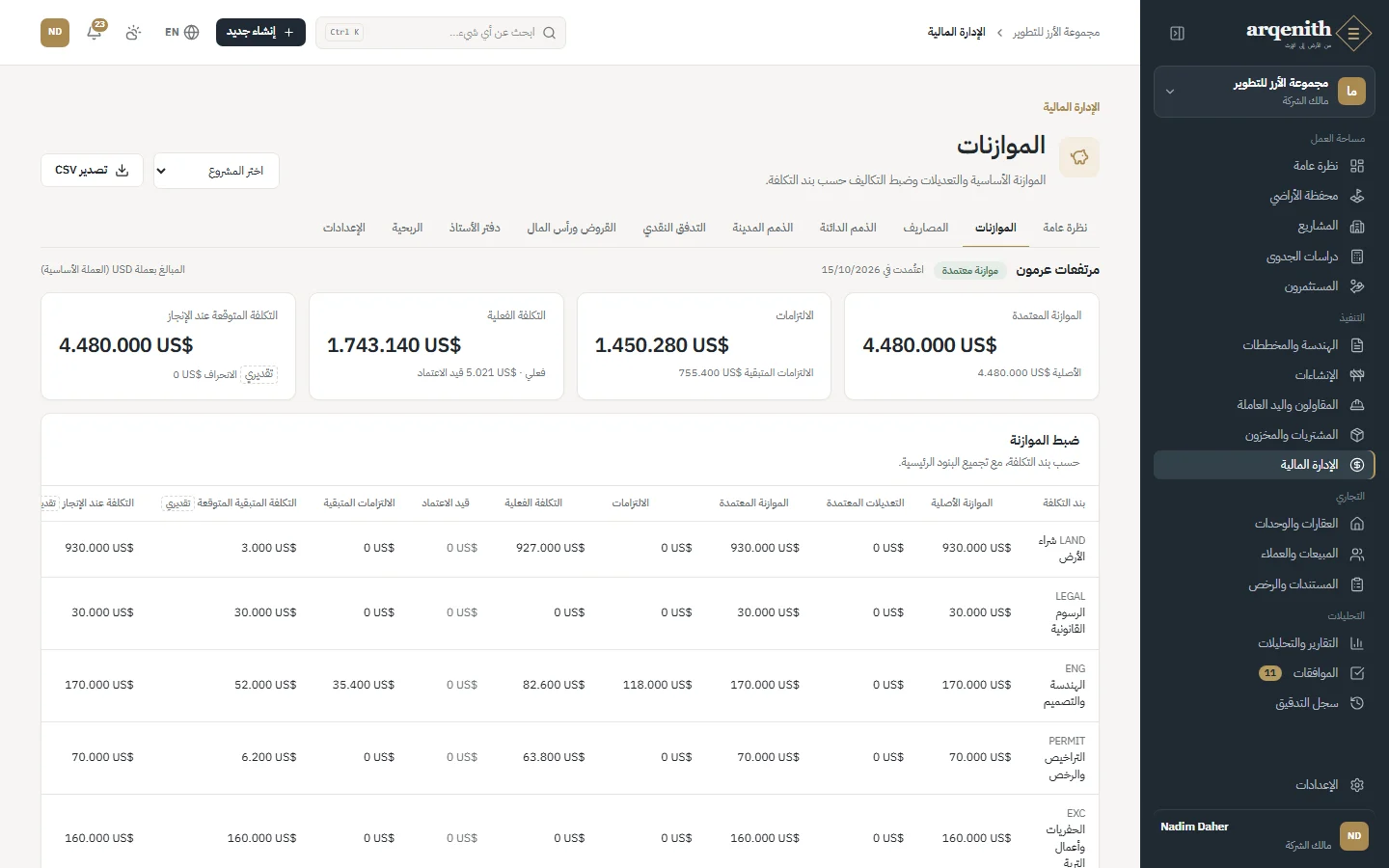The height and width of the screenshot is (868, 1389).
Task: Toggle the light/dark theme icon
Action: (x=133, y=32)
